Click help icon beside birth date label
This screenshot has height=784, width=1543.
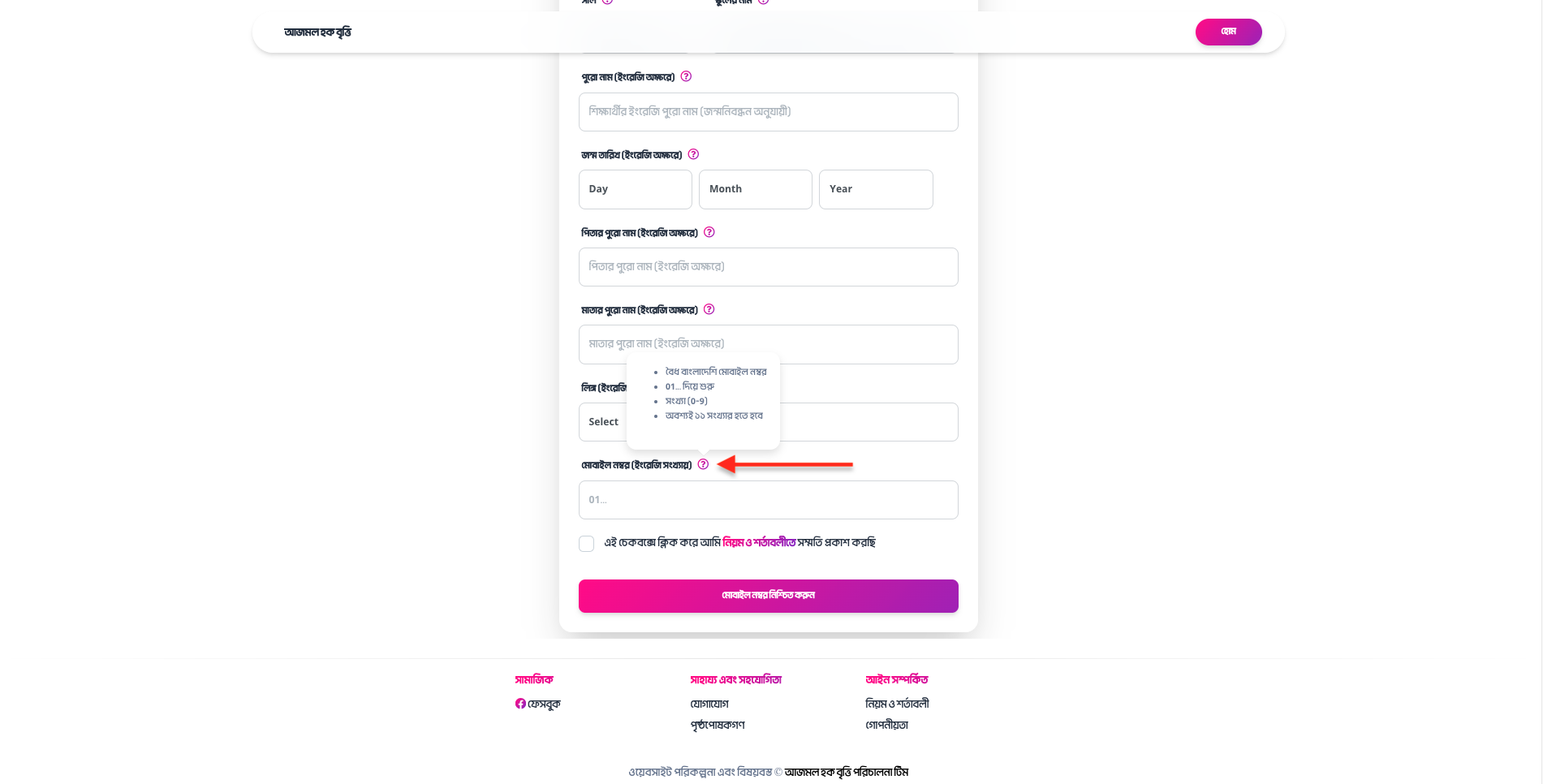[693, 154]
